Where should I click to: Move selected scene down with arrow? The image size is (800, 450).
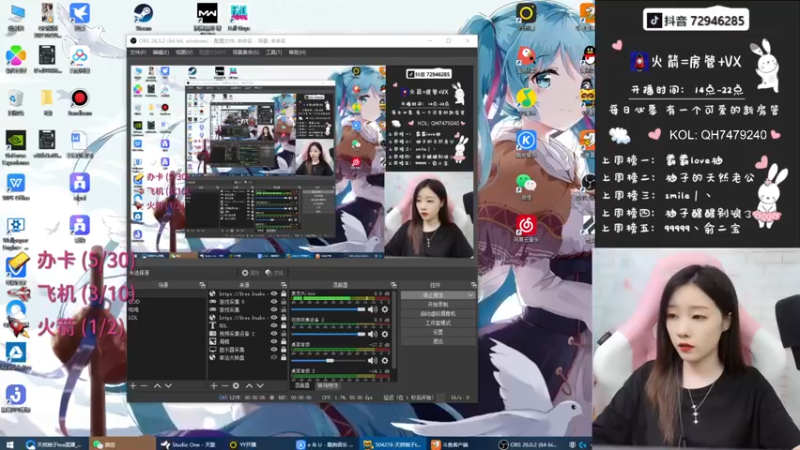point(168,386)
